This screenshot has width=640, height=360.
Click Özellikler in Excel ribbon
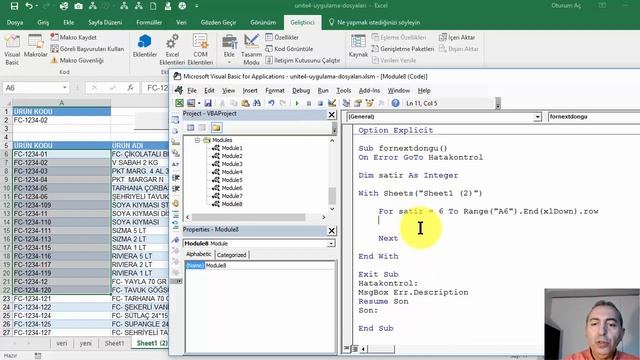282,37
